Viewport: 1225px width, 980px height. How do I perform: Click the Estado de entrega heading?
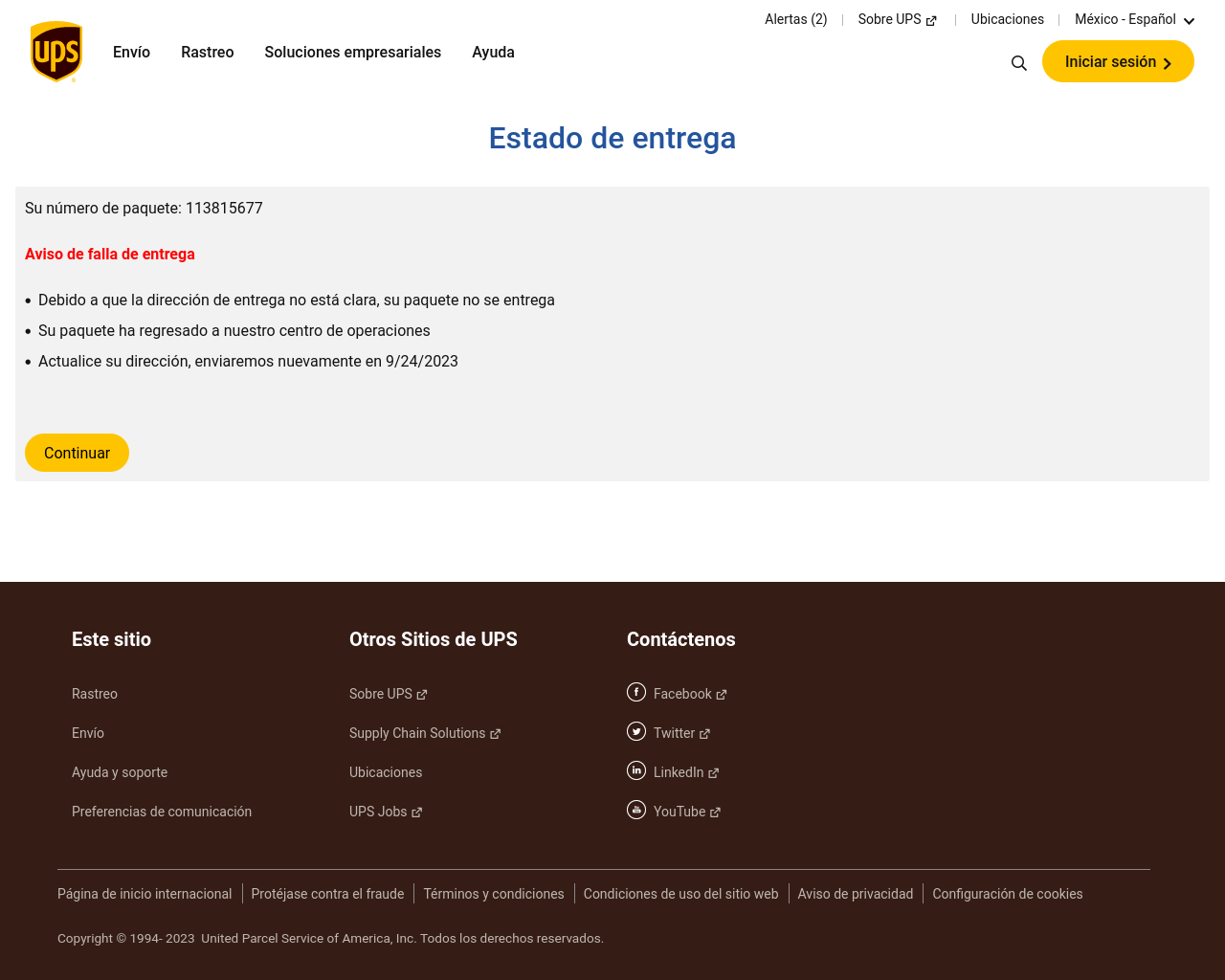coord(612,138)
